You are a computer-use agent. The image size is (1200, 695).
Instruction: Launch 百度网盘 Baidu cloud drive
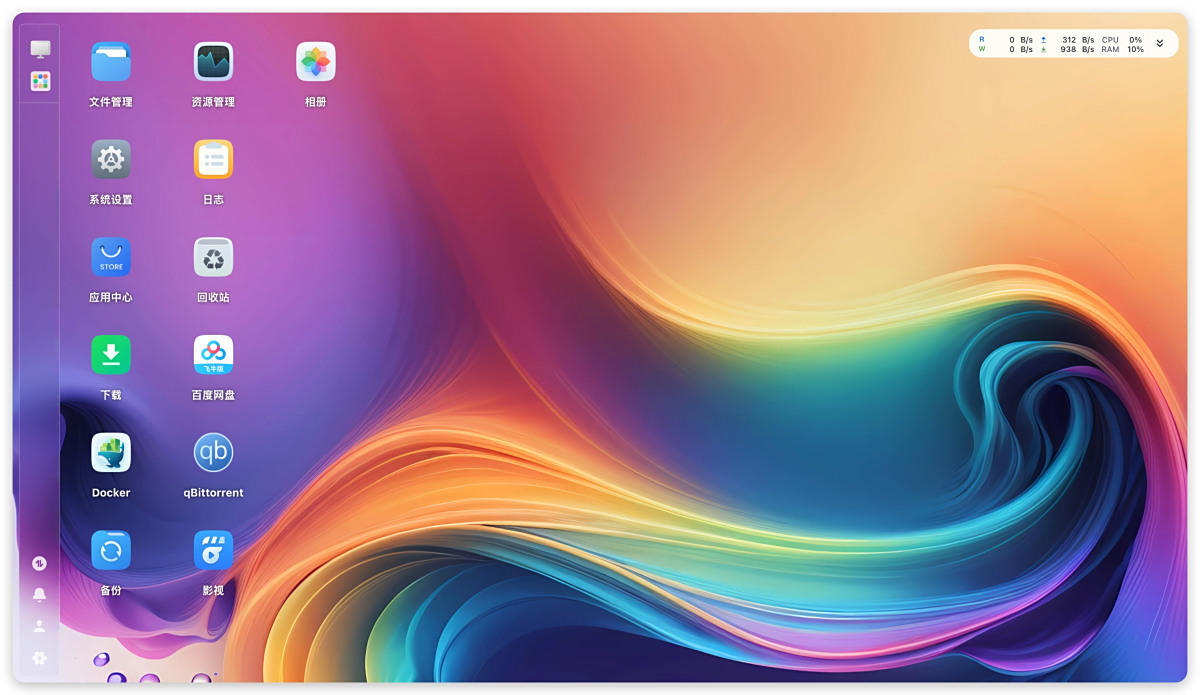213,355
